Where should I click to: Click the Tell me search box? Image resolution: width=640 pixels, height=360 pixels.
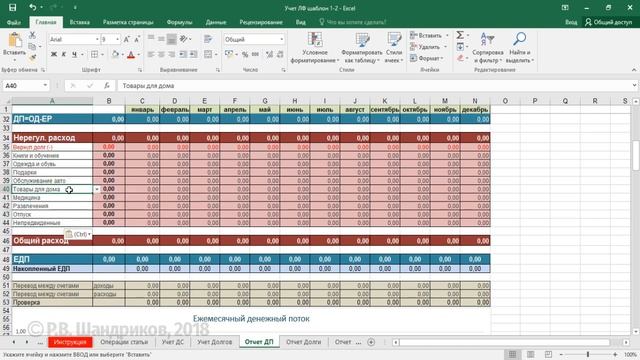(353, 22)
